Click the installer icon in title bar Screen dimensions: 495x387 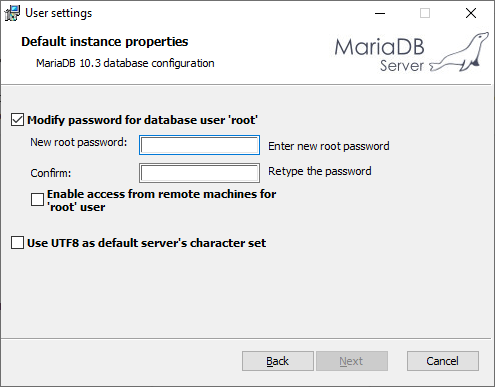coord(12,13)
